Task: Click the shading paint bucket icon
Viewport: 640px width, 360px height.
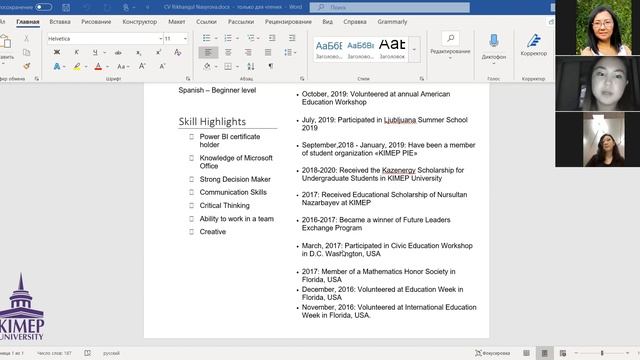Action: click(x=207, y=66)
